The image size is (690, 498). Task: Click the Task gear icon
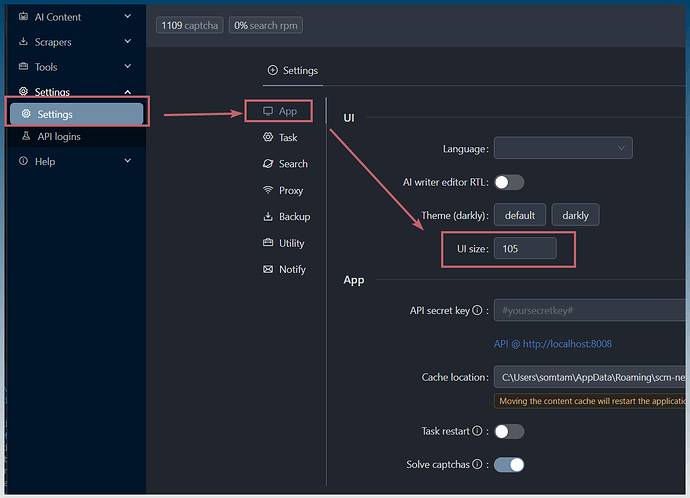point(268,137)
